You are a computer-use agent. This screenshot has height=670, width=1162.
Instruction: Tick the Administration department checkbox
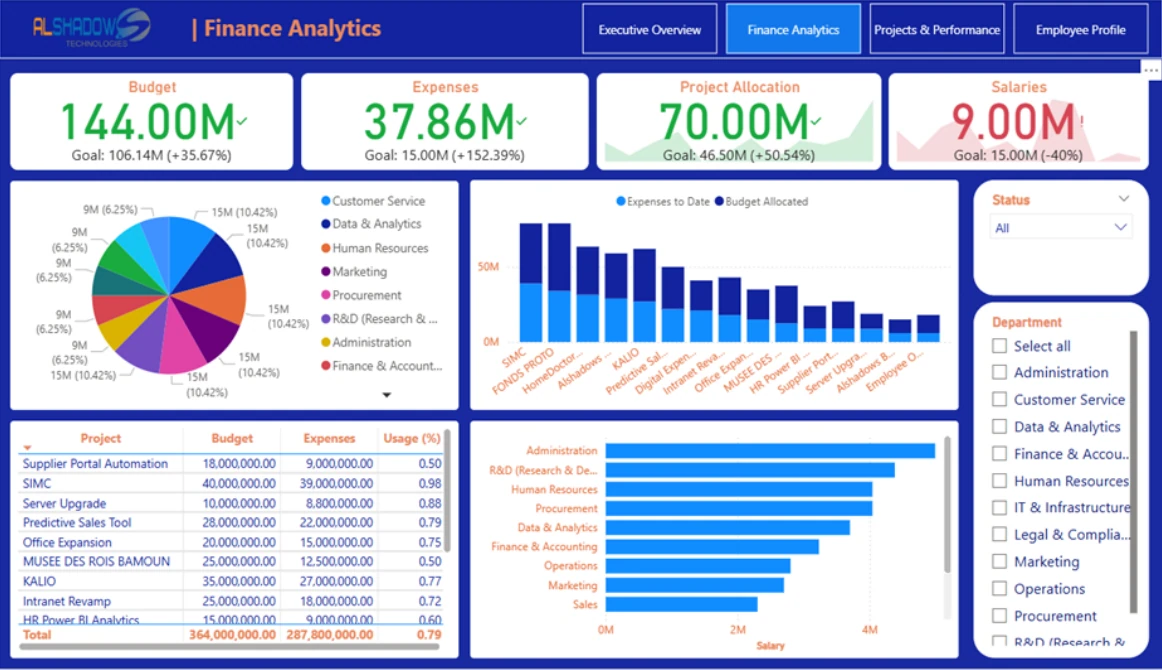1000,372
